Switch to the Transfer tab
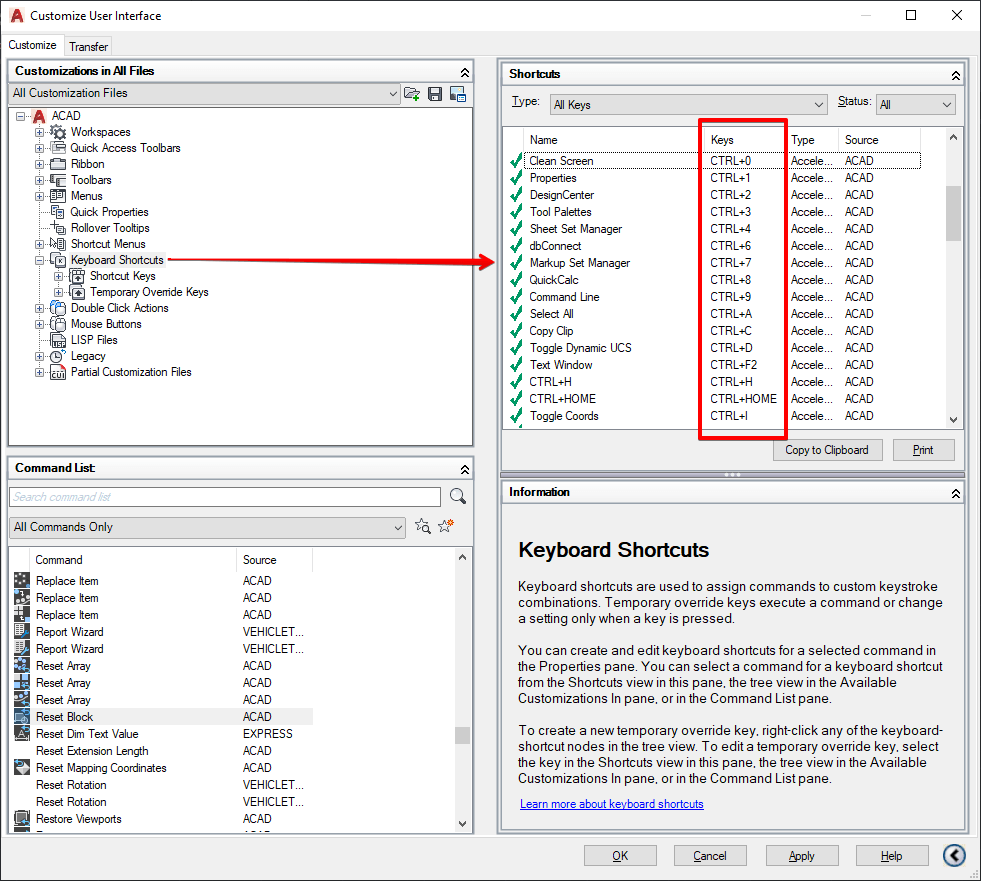The height and width of the screenshot is (881, 981). 88,46
